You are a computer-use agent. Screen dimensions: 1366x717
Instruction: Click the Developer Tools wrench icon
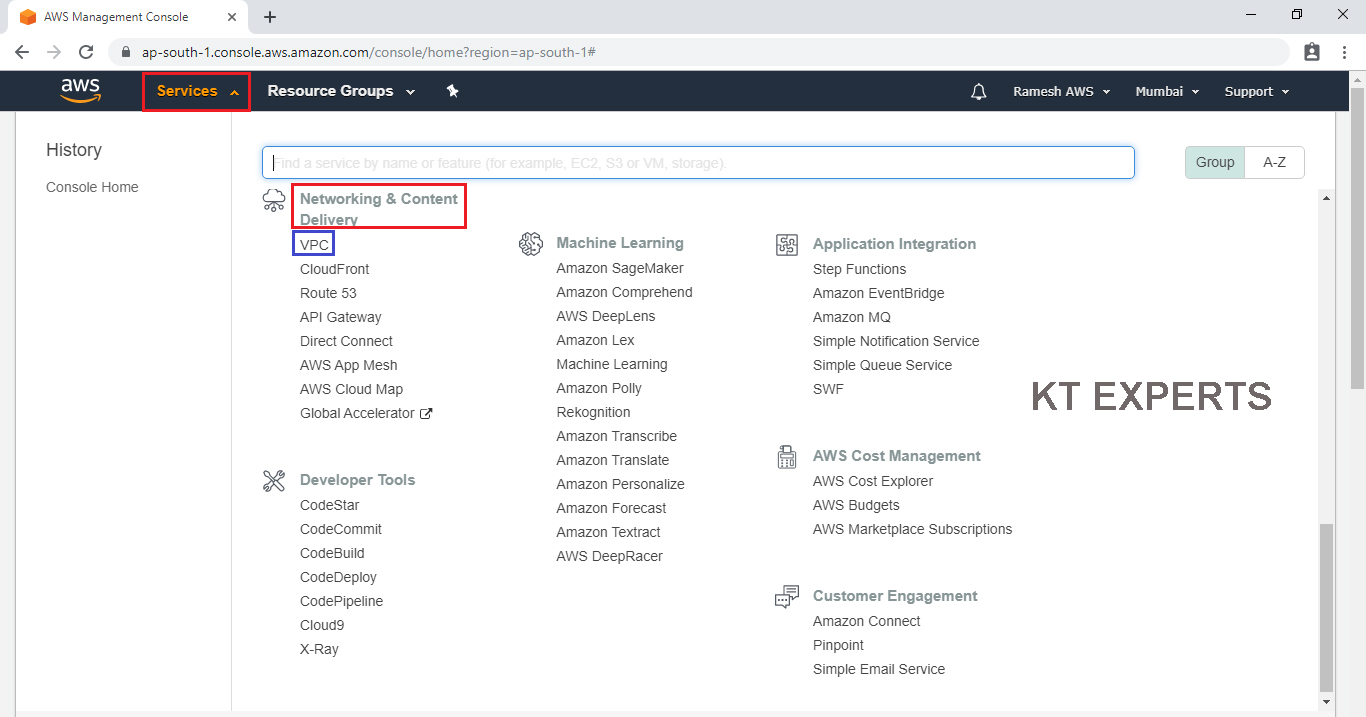click(x=274, y=480)
